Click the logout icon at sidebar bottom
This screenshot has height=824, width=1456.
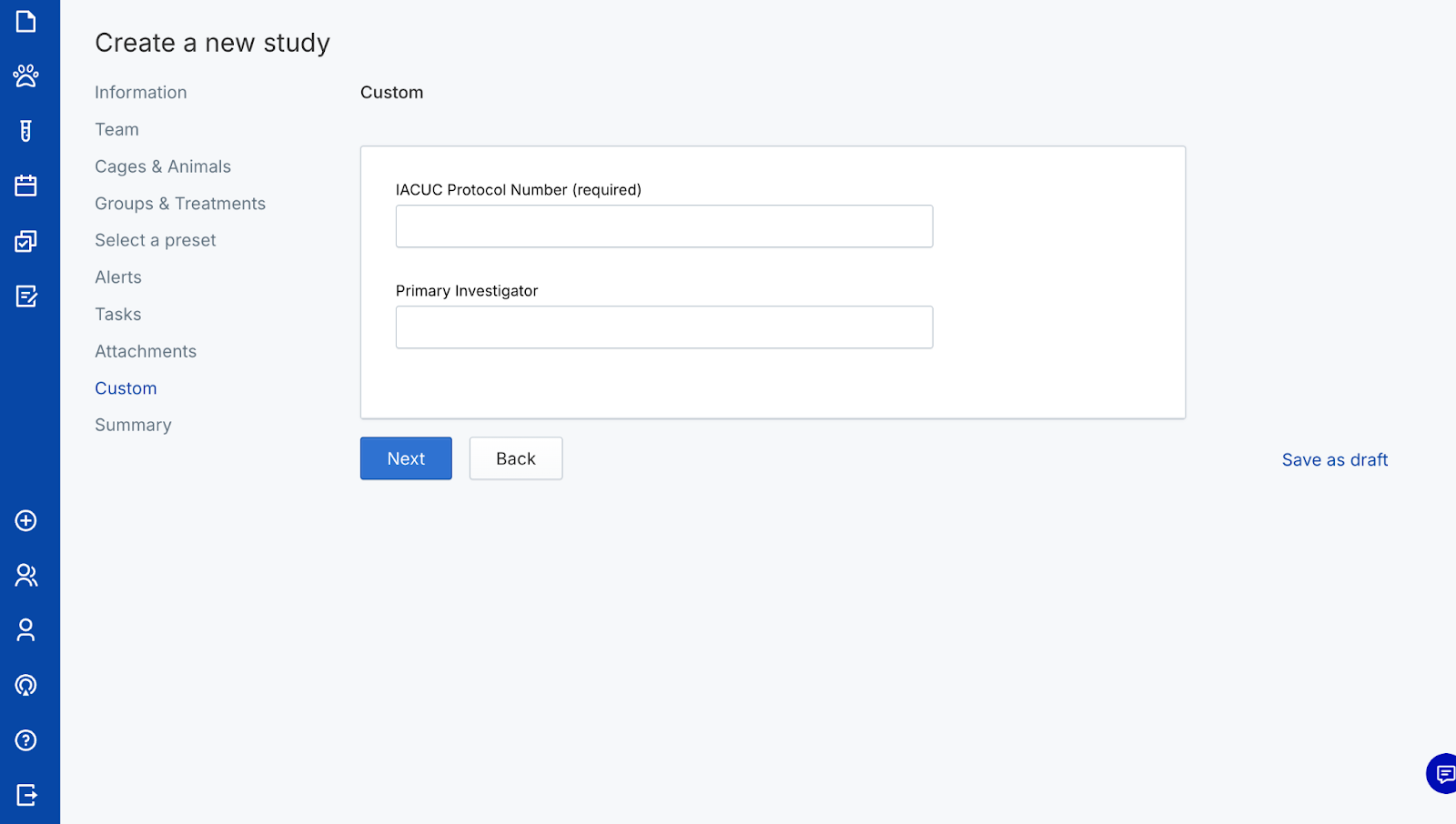click(x=25, y=795)
